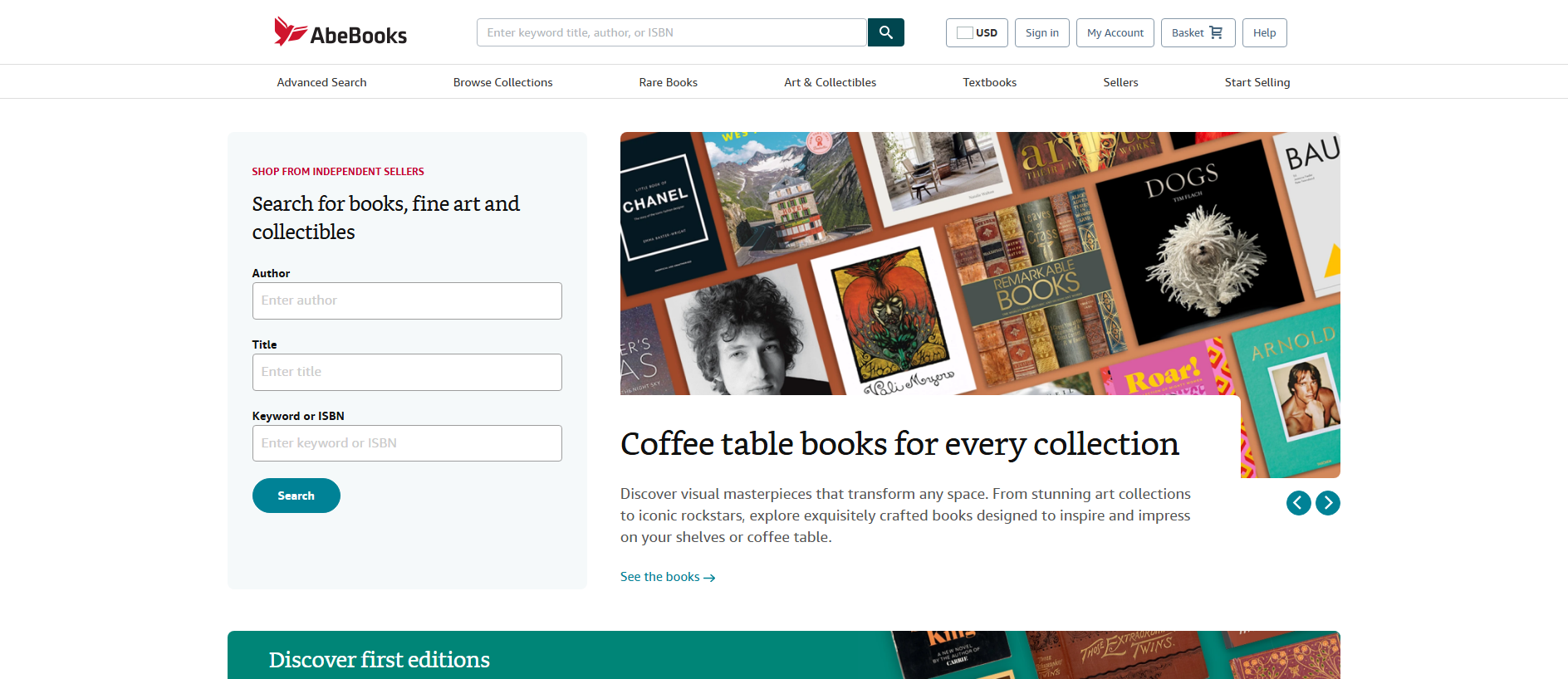Image resolution: width=1568 pixels, height=679 pixels.
Task: Go to Browse Collections
Action: point(502,82)
